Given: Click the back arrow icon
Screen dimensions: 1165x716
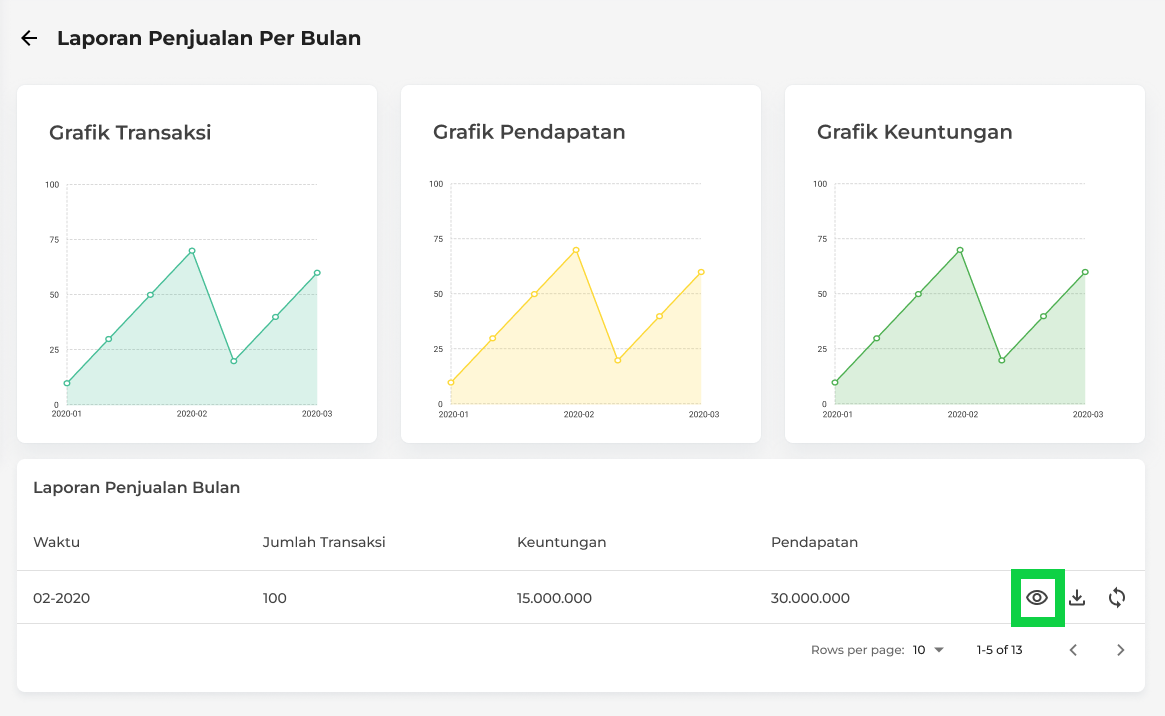Looking at the screenshot, I should pyautogui.click(x=29, y=38).
